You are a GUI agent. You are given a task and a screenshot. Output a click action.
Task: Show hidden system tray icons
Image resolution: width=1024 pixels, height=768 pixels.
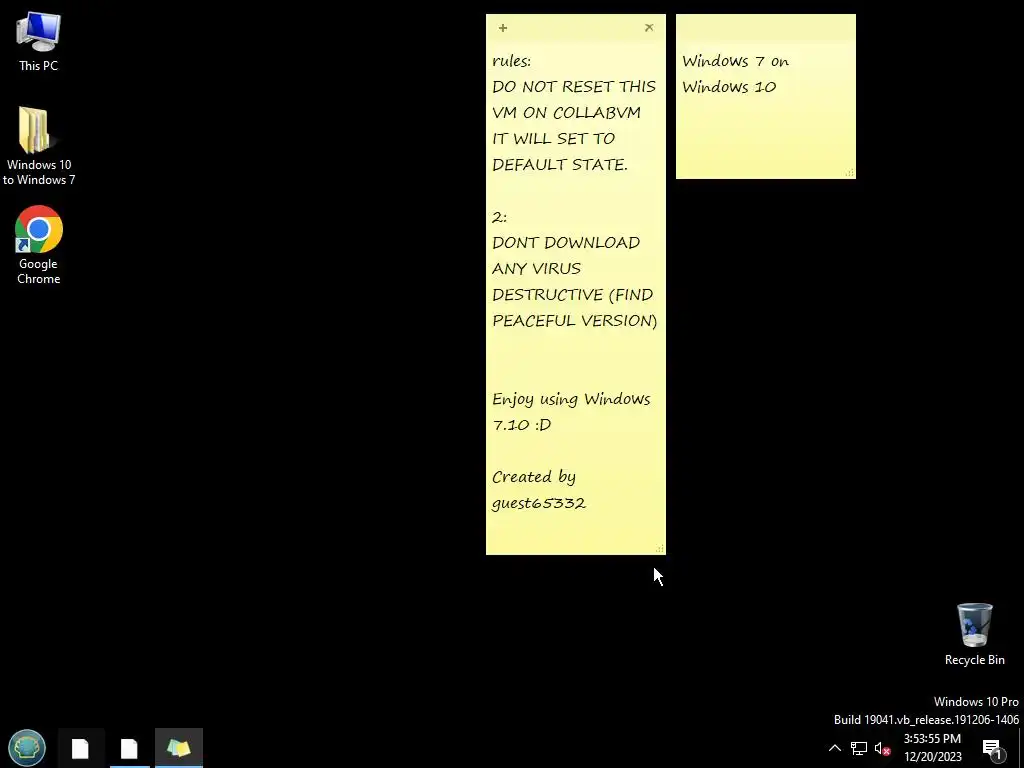[x=835, y=748]
